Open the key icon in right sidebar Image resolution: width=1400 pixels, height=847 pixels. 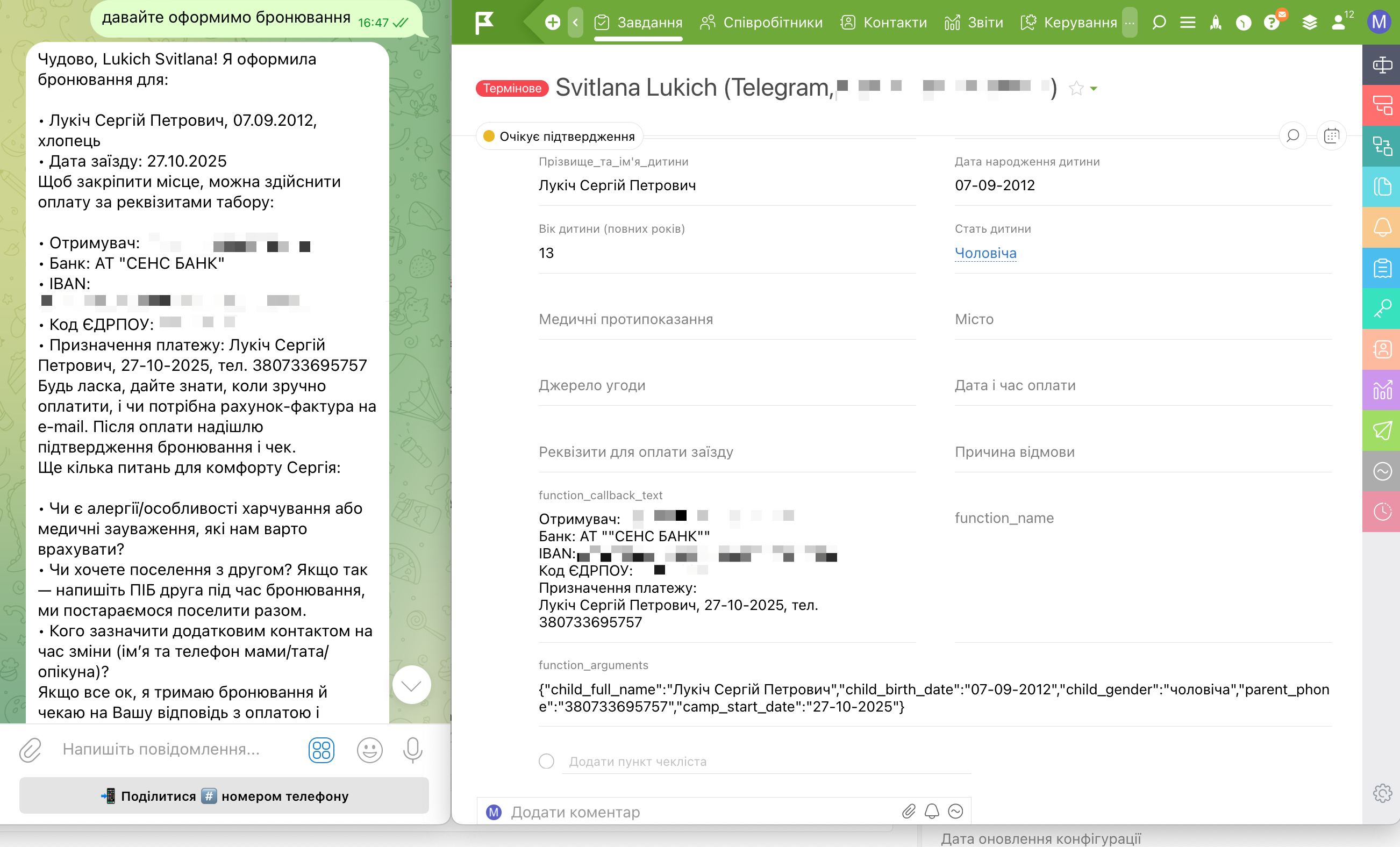click(1382, 308)
